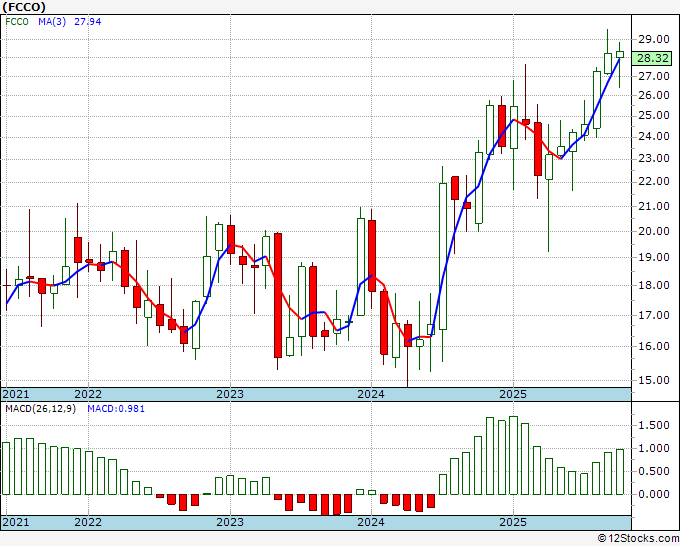This screenshot has width=680, height=546.
Task: Click the 2021 label on price chart axis
Action: coord(16,394)
